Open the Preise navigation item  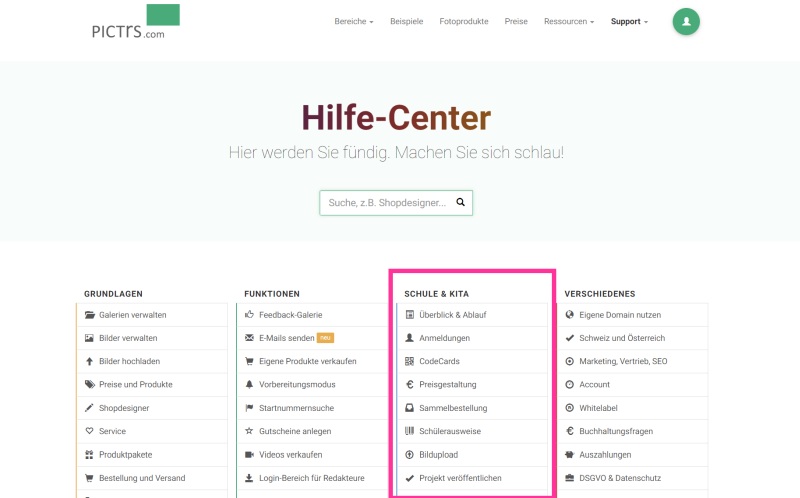point(516,21)
